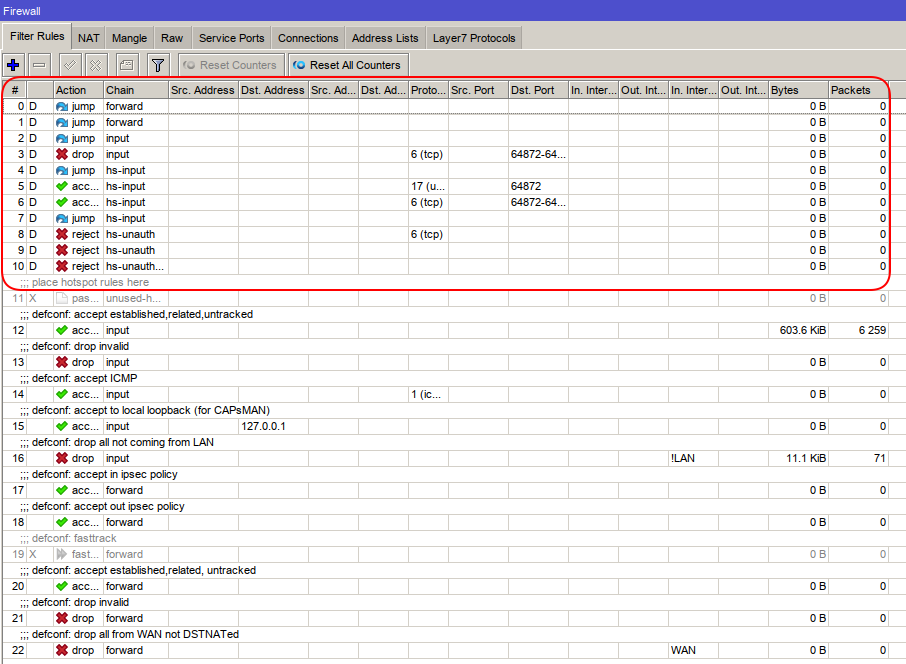Sort by the Packets column header
Image resolution: width=906 pixels, height=664 pixels.
click(x=858, y=90)
